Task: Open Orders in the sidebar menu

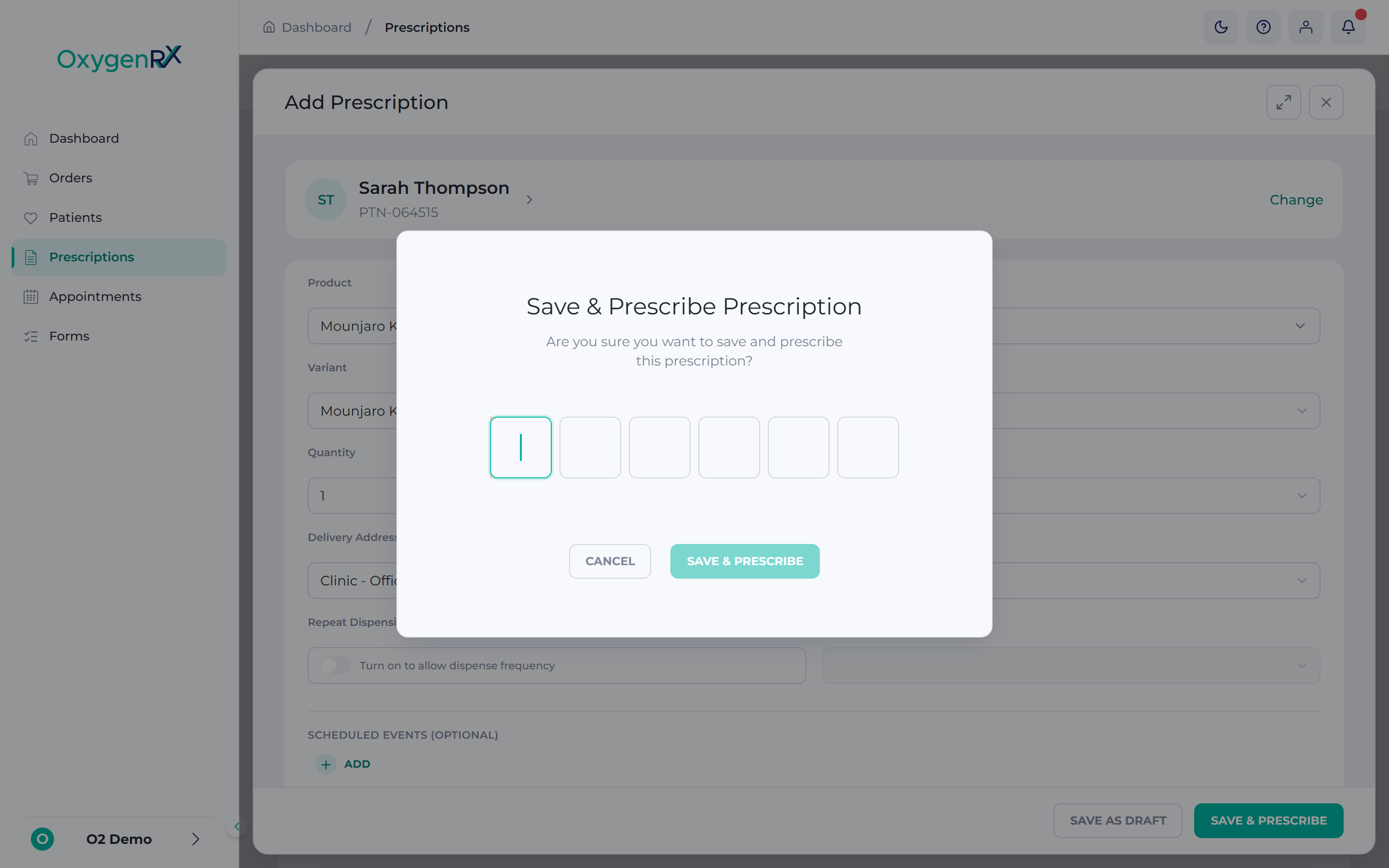Action: point(119,178)
